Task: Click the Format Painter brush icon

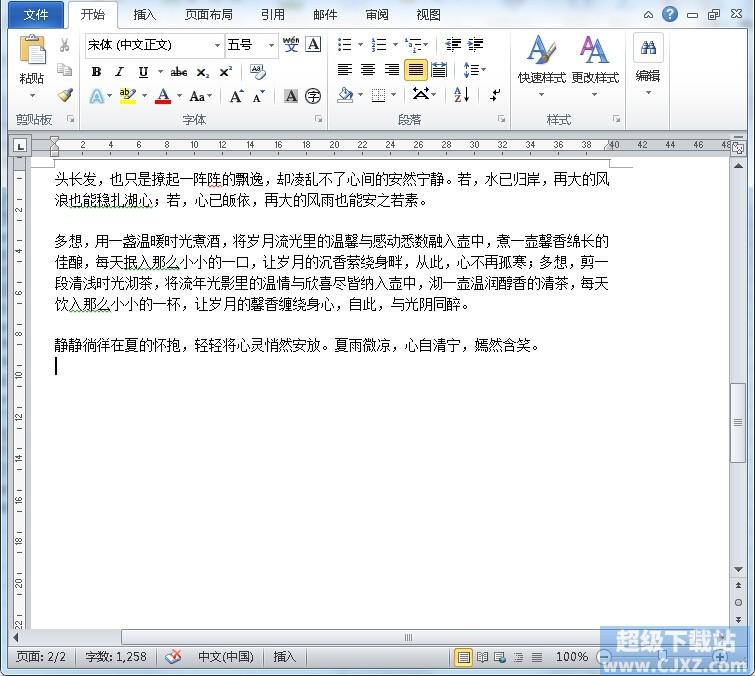Action: click(x=65, y=96)
